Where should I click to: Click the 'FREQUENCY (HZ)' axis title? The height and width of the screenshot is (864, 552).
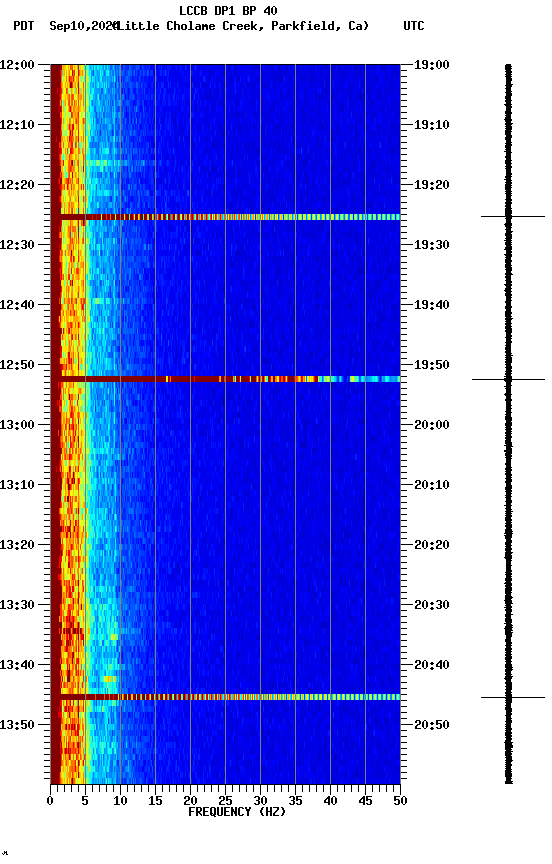click(x=237, y=813)
